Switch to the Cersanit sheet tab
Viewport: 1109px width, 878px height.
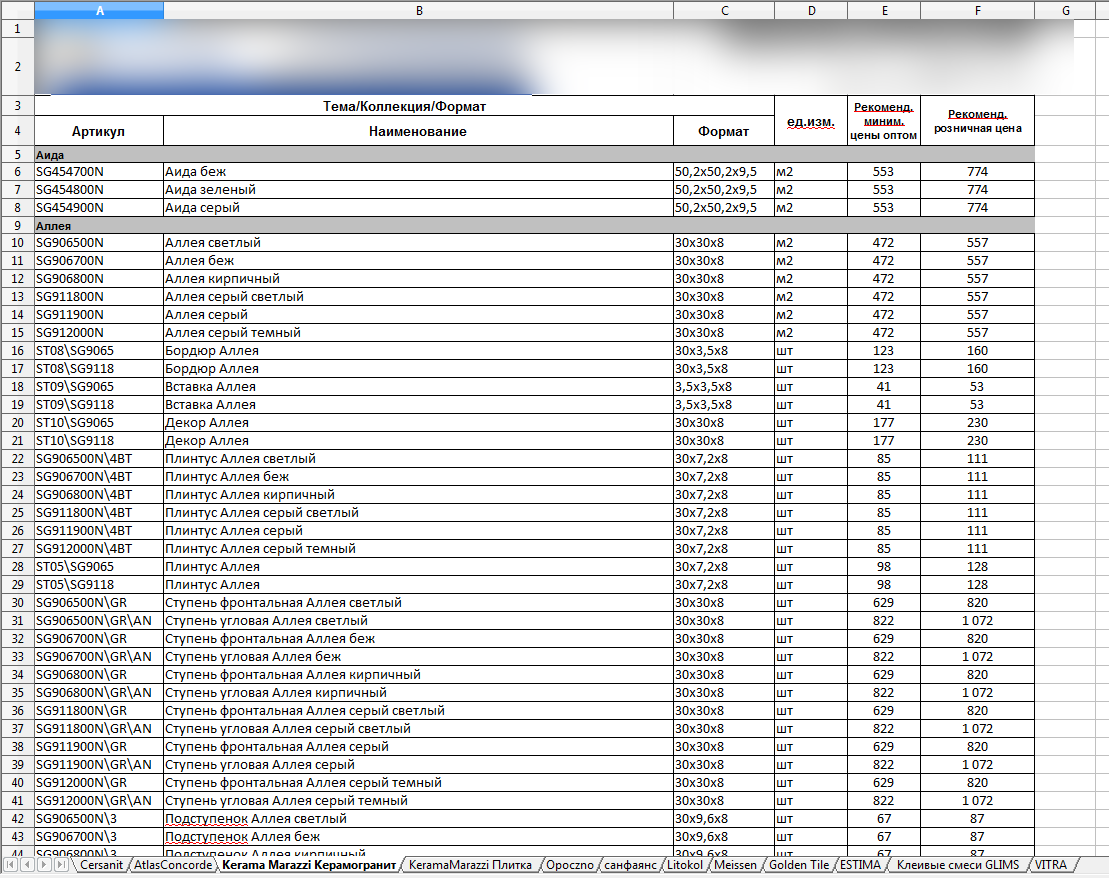pyautogui.click(x=101, y=864)
